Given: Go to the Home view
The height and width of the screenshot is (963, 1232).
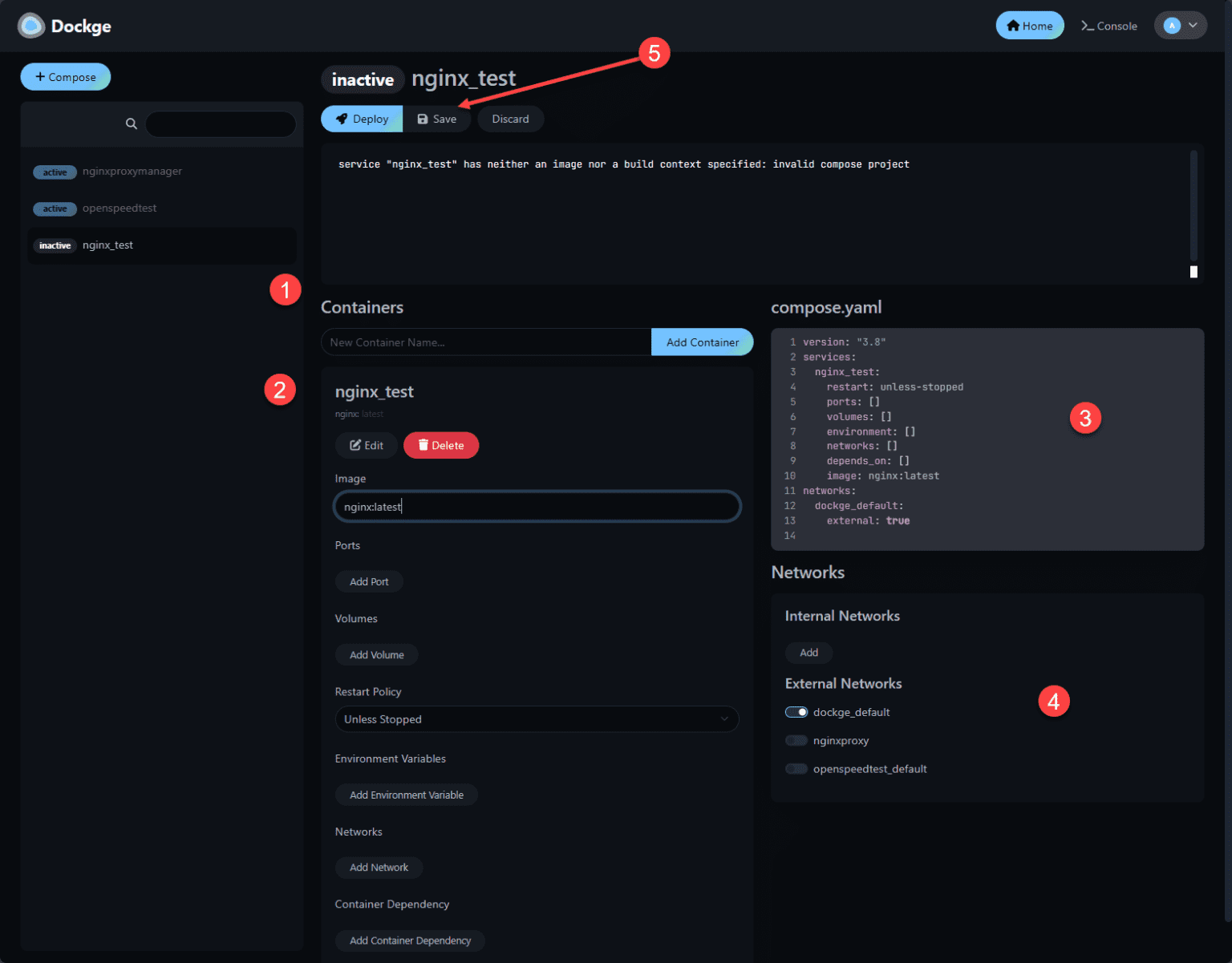Looking at the screenshot, I should 1029,25.
